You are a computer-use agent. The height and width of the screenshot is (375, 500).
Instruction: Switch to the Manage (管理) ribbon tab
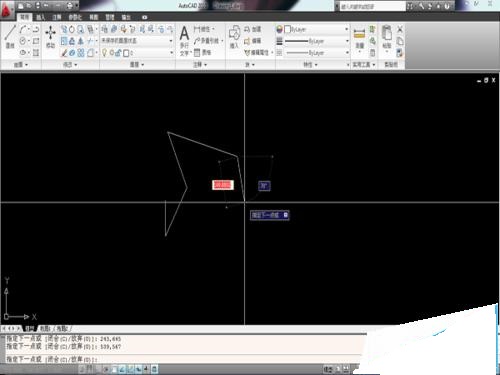pos(110,17)
